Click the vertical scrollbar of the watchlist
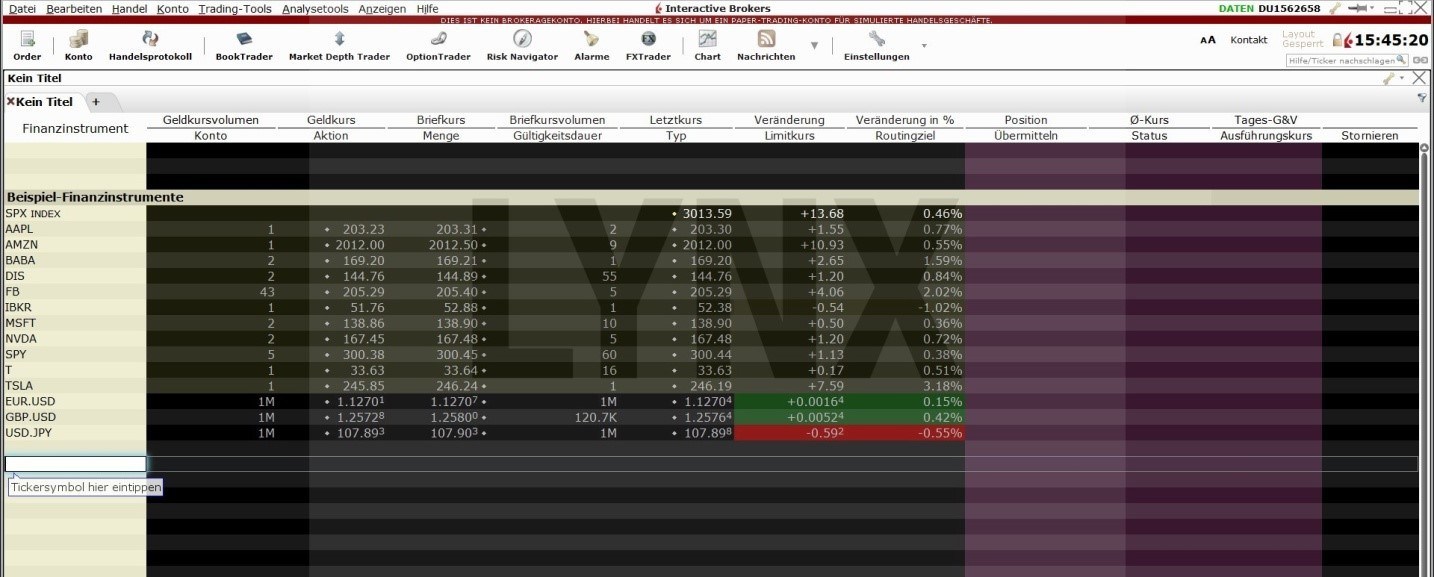The width and height of the screenshot is (1434, 577). (1425, 360)
